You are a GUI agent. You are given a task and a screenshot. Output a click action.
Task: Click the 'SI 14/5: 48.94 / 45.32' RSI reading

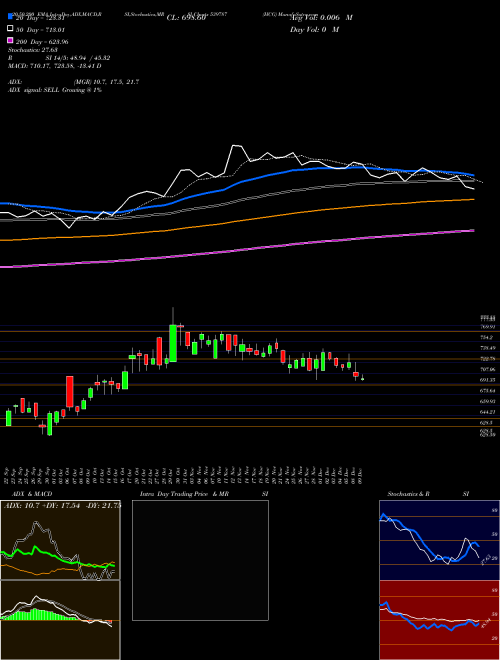click(x=78, y=58)
